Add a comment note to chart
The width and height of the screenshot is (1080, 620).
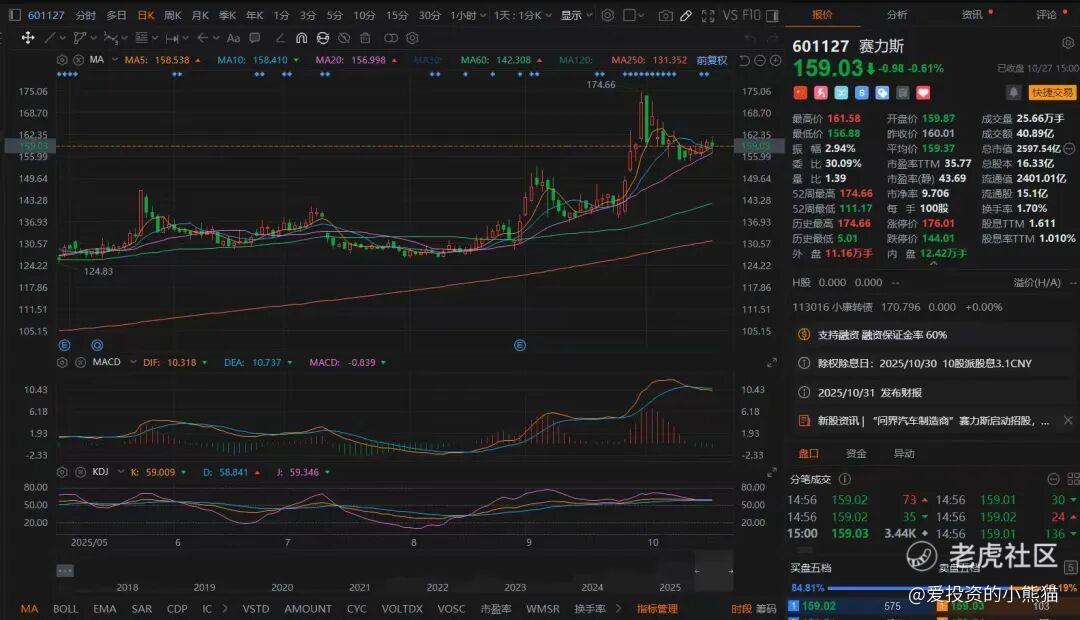255,38
